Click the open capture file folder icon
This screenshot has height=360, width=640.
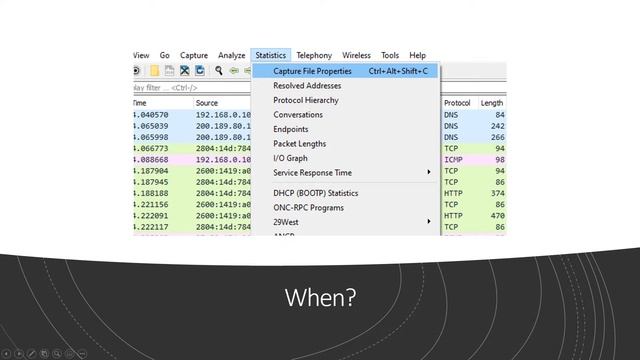click(x=155, y=71)
